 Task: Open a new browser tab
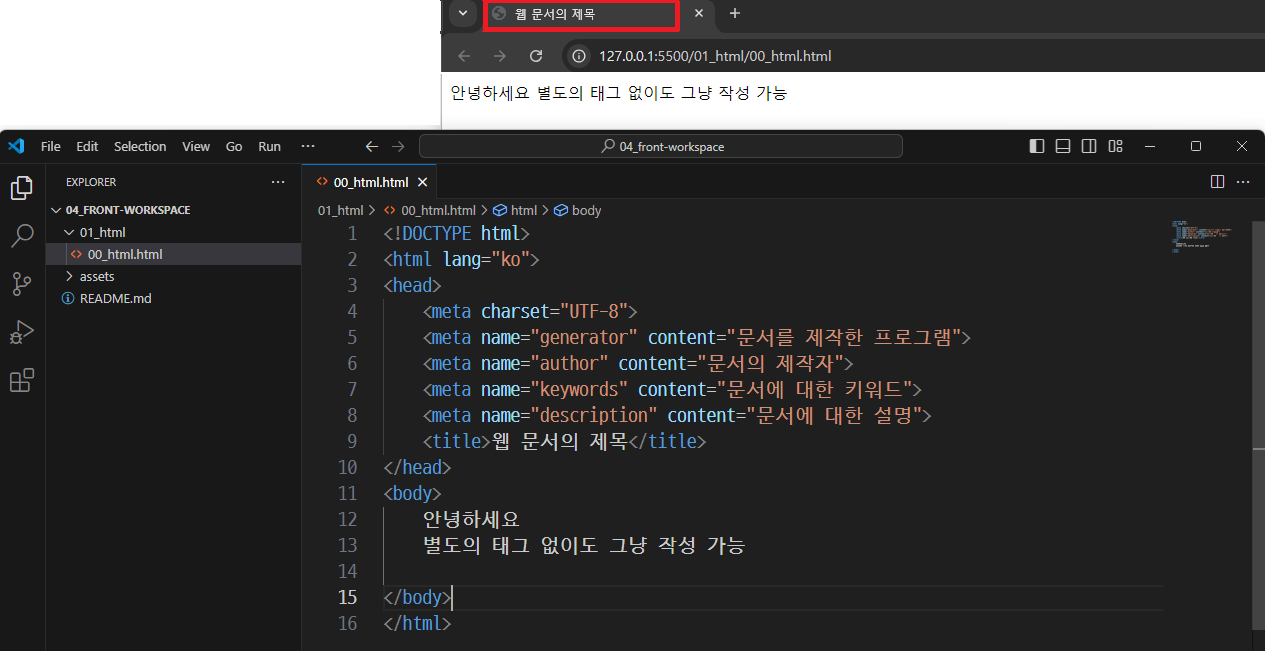(735, 14)
